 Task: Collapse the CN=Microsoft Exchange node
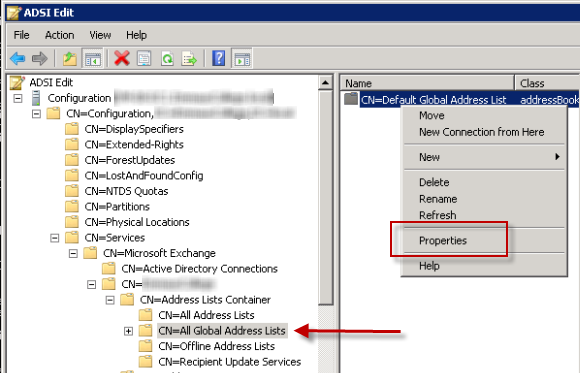[73, 253]
